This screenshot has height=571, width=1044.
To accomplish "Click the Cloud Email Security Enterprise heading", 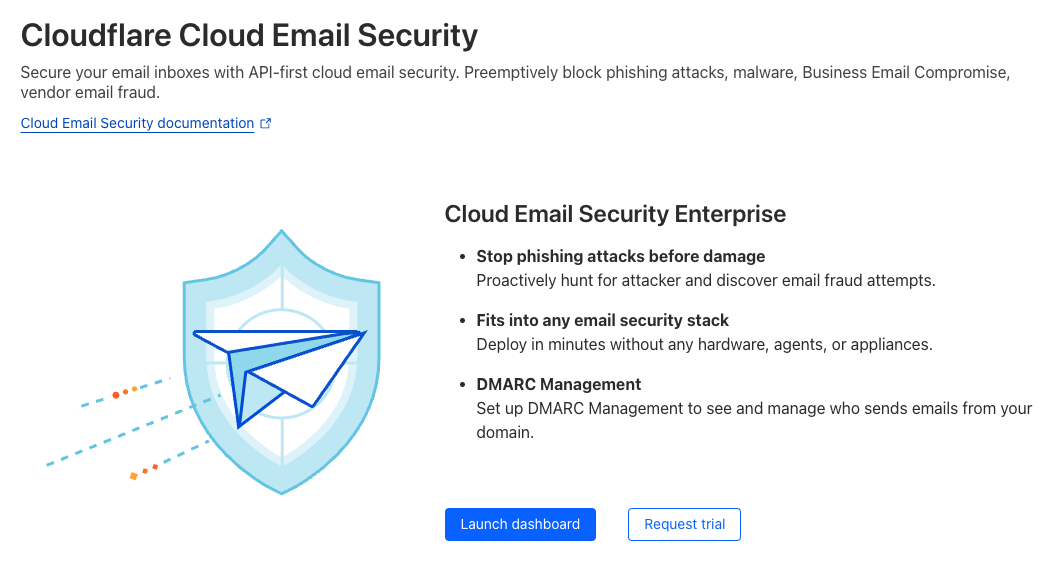I will 615,214.
